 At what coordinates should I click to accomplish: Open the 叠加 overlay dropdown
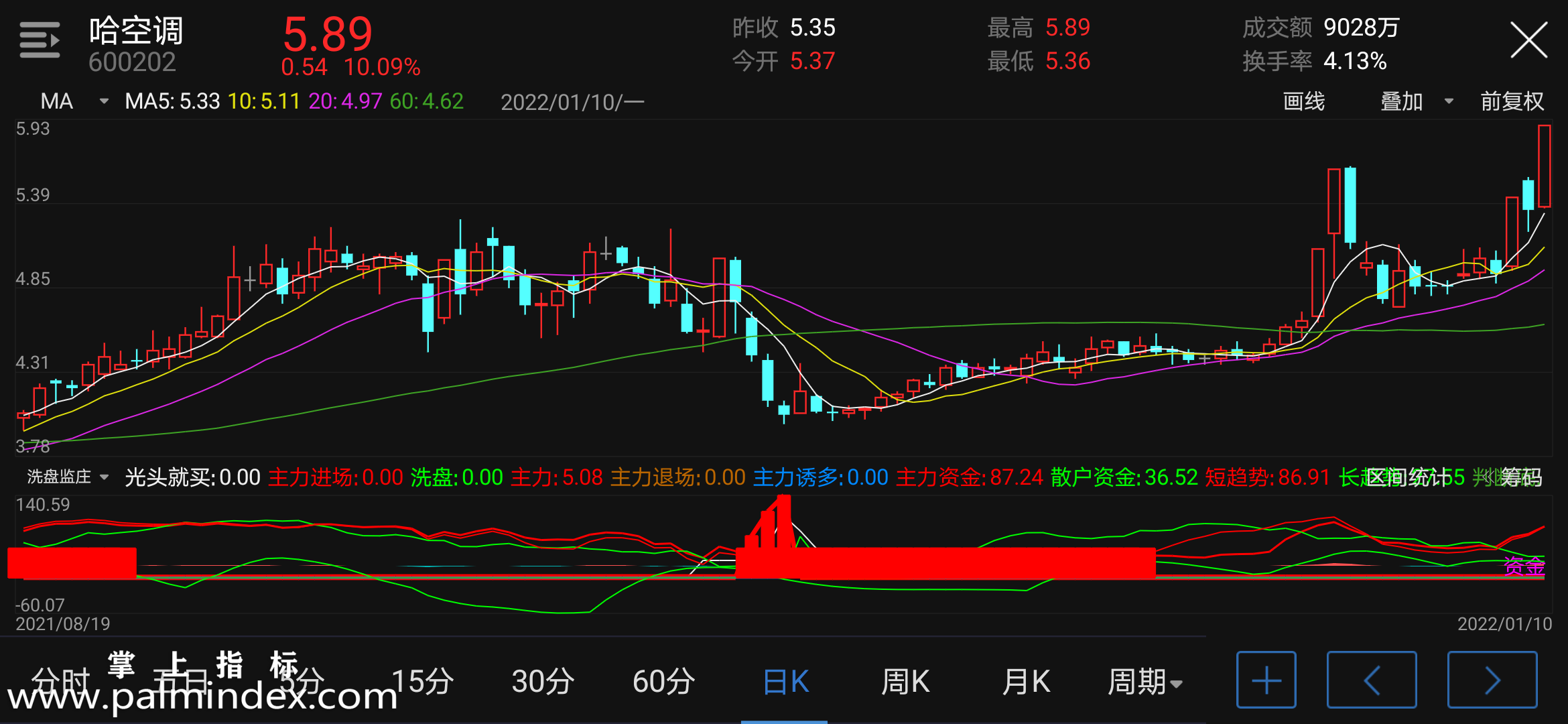pos(1416,101)
